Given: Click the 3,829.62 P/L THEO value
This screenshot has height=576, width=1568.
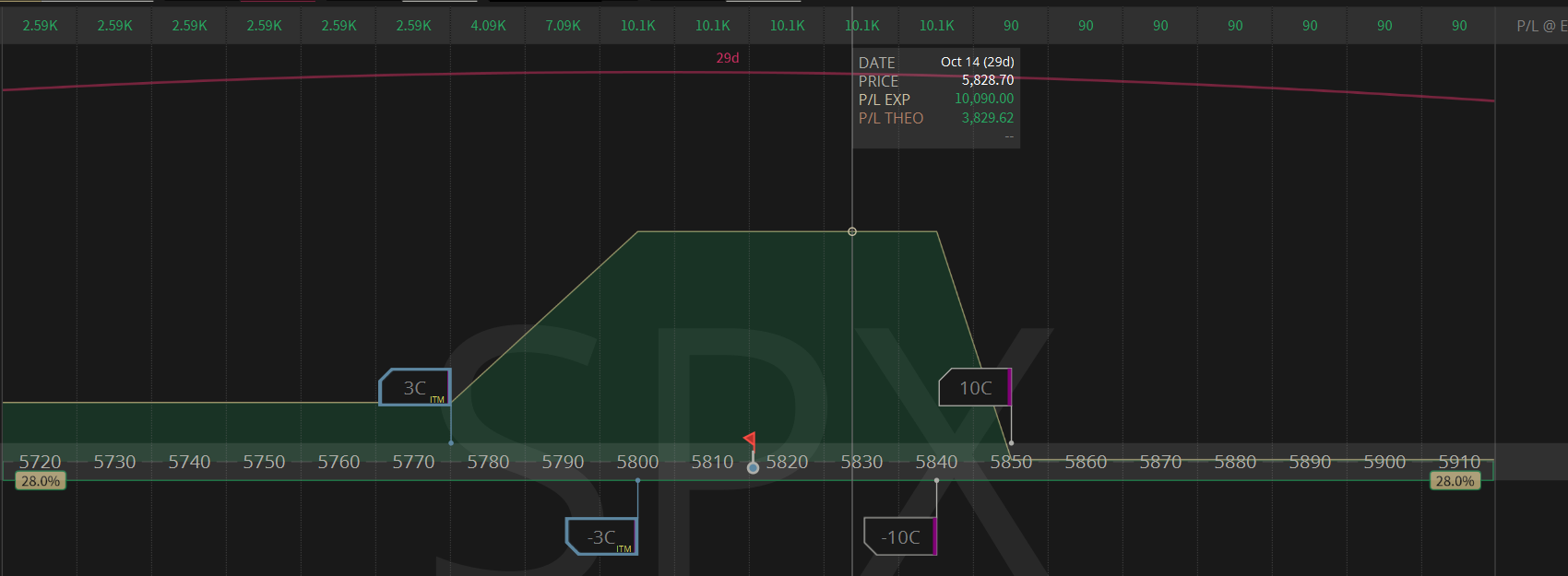Looking at the screenshot, I should click(988, 118).
